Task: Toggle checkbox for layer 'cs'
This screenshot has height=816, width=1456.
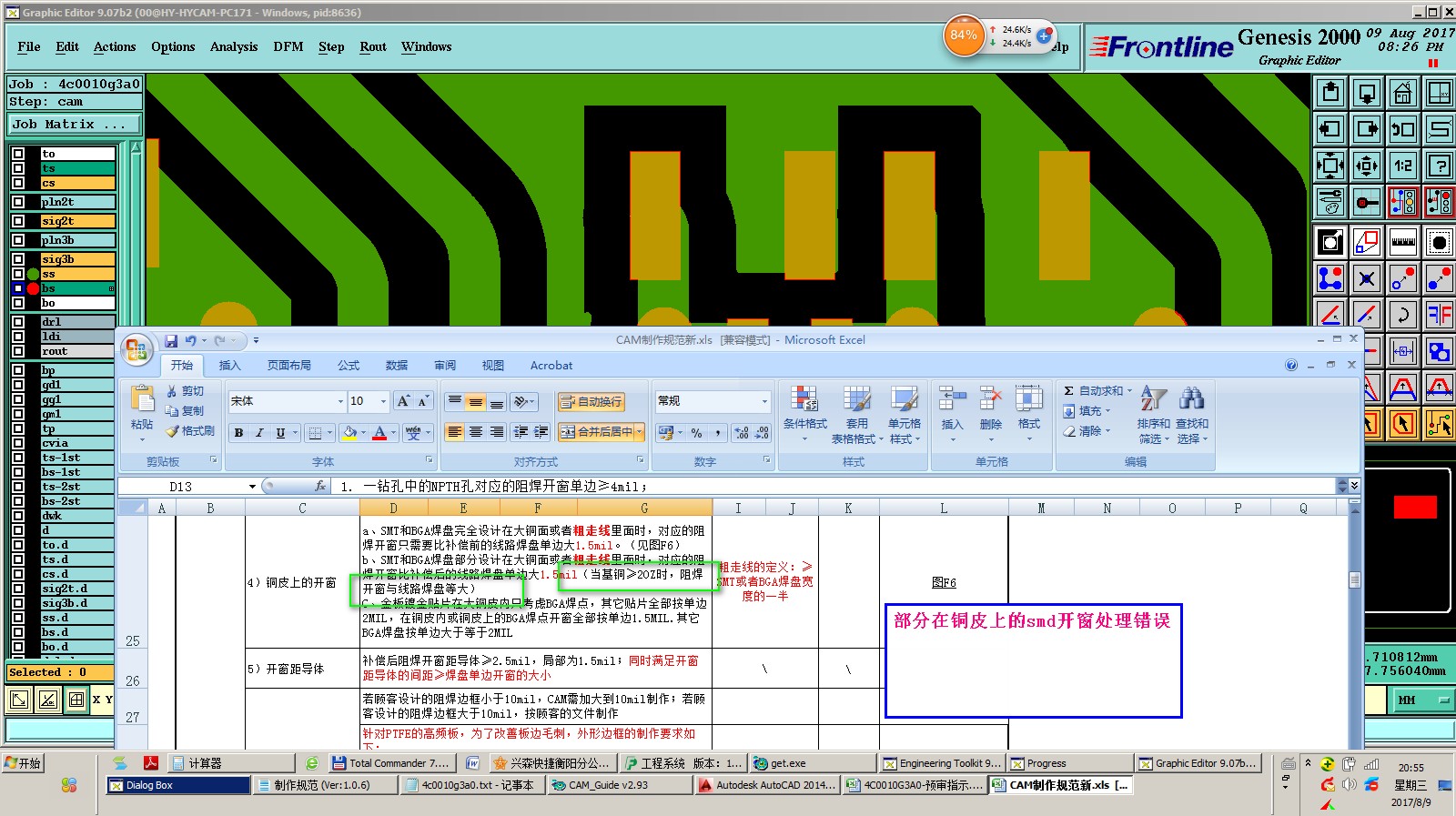Action: tap(18, 183)
